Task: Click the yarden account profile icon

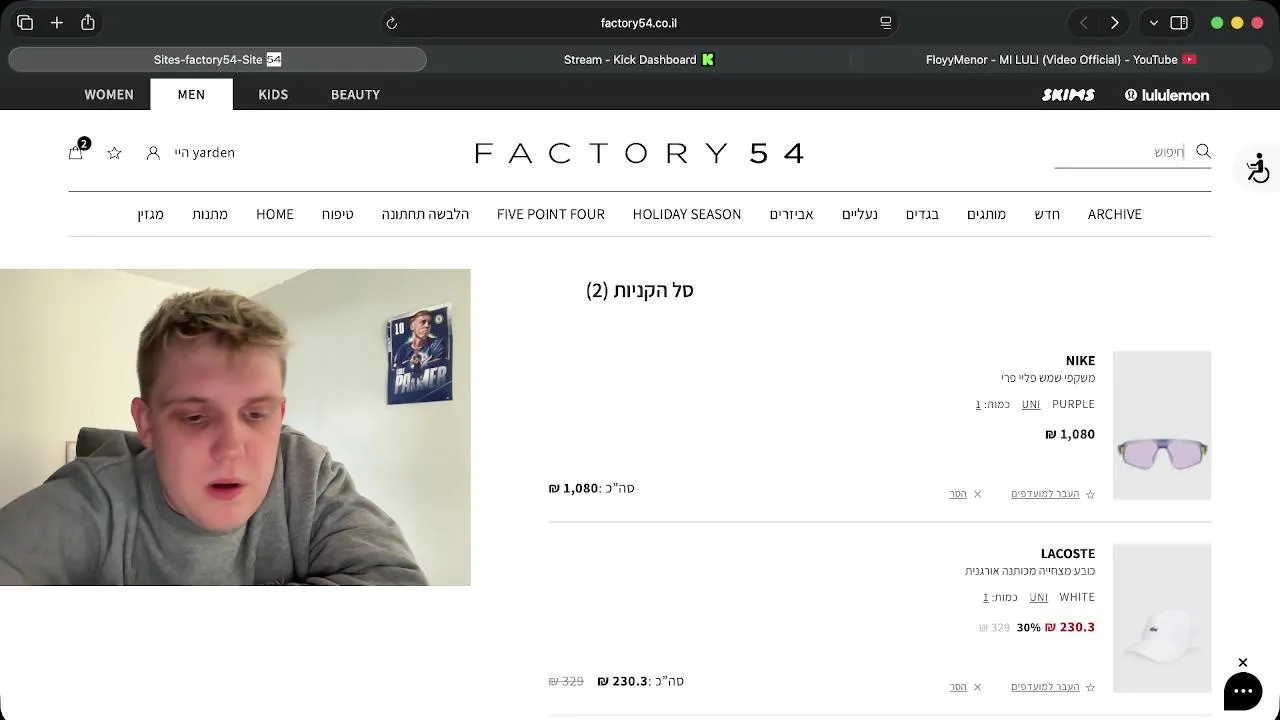Action: pyautogui.click(x=153, y=153)
